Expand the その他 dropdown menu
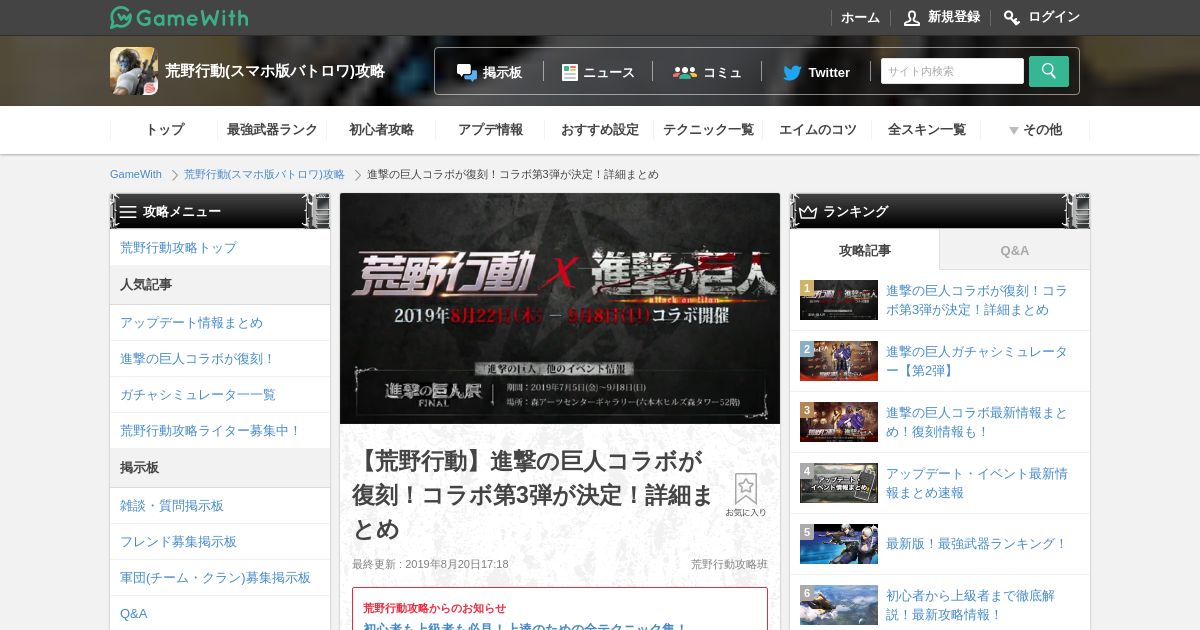Screen dimensions: 1200x630 (x=1035, y=130)
